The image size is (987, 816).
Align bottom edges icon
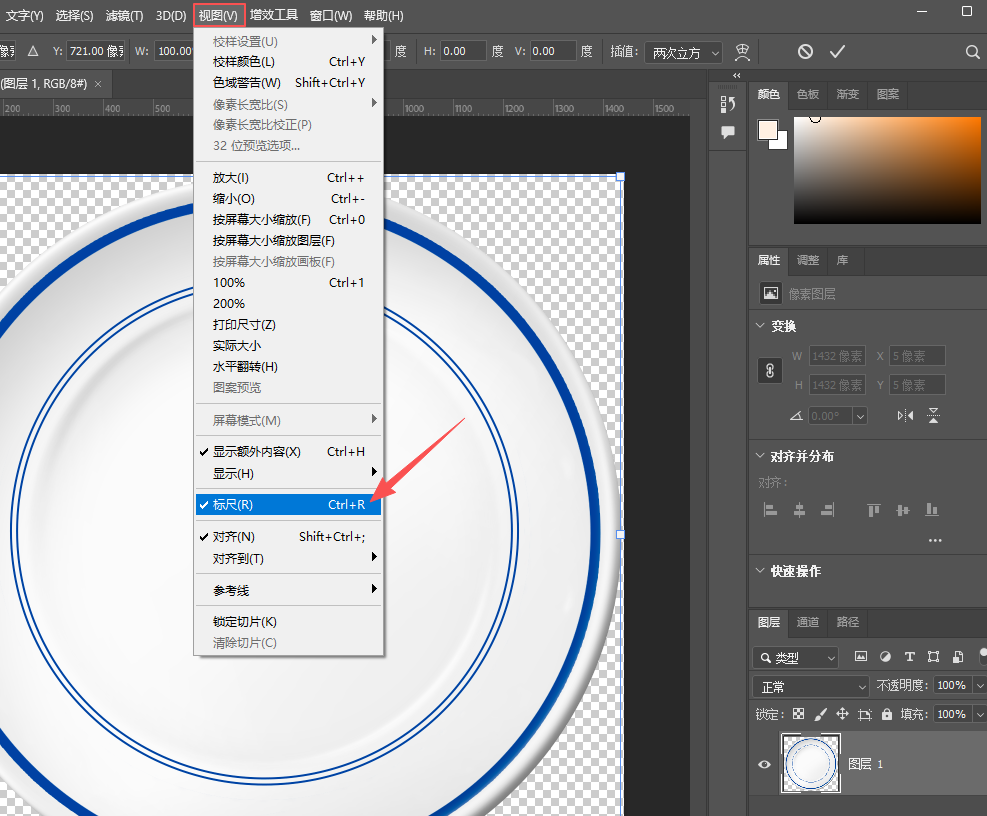932,509
